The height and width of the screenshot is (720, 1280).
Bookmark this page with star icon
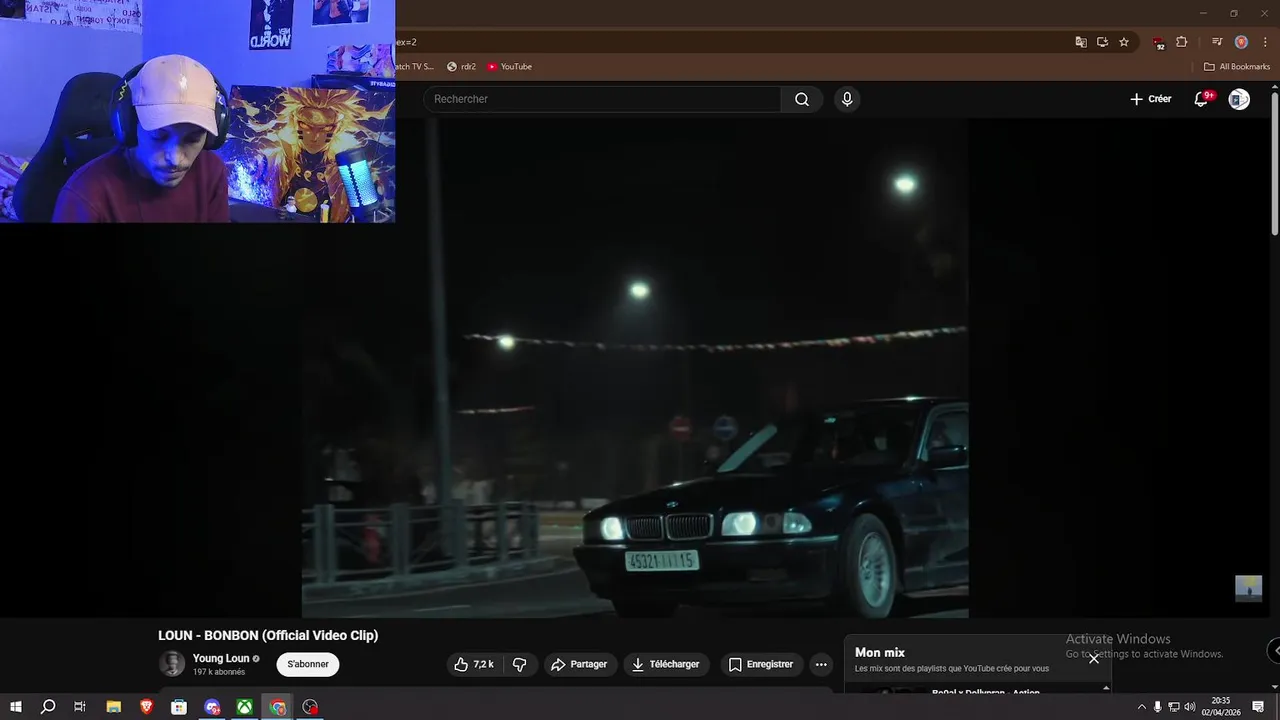point(1124,42)
